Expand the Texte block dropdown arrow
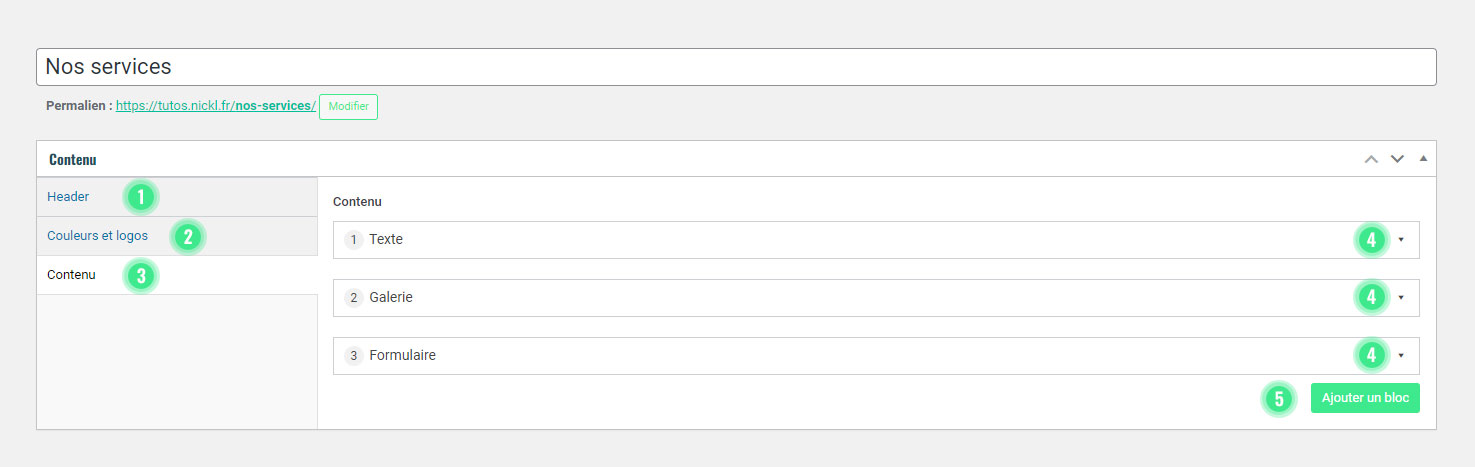The height and width of the screenshot is (467, 1475). [x=1401, y=240]
